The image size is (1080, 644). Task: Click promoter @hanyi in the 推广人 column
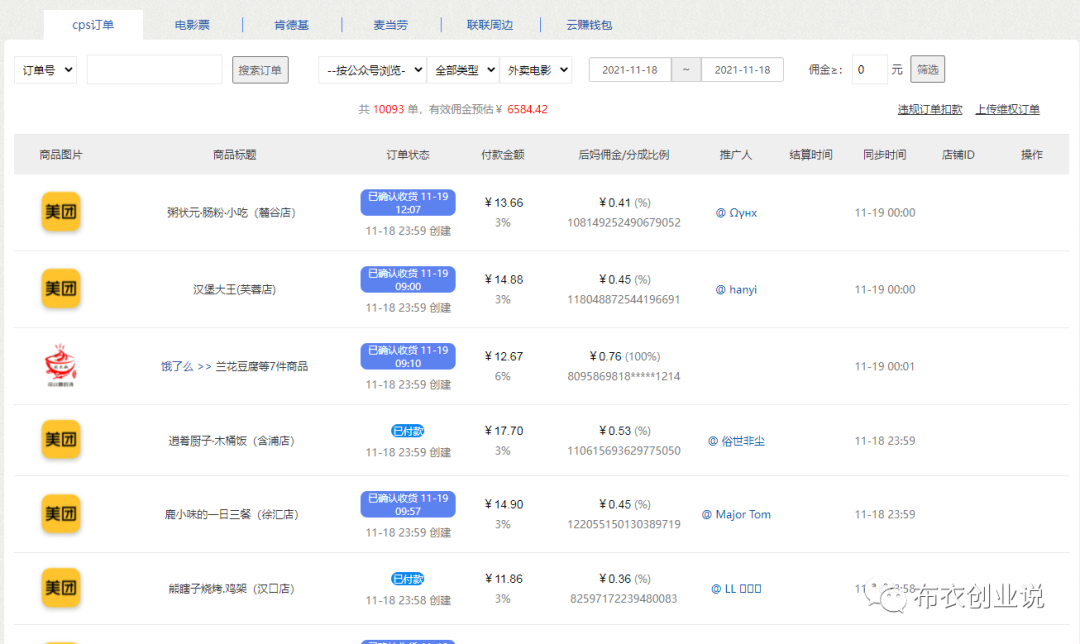pyautogui.click(x=736, y=289)
